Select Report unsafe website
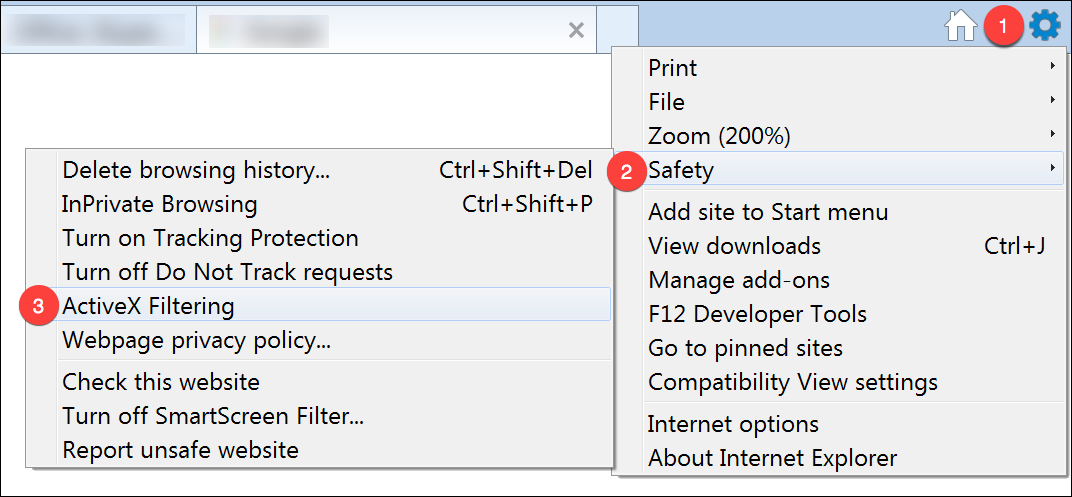1072x497 pixels. [180, 450]
